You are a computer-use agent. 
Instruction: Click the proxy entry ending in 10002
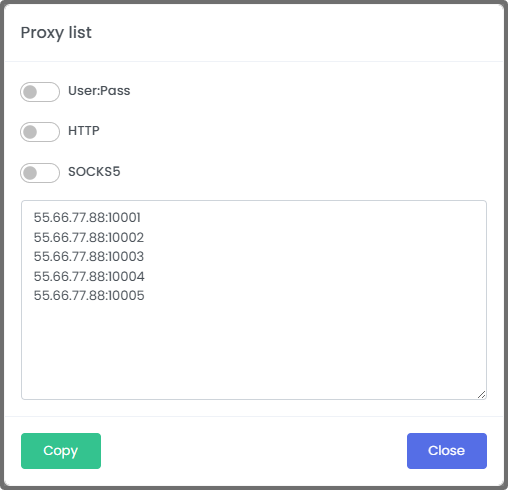tap(89, 237)
